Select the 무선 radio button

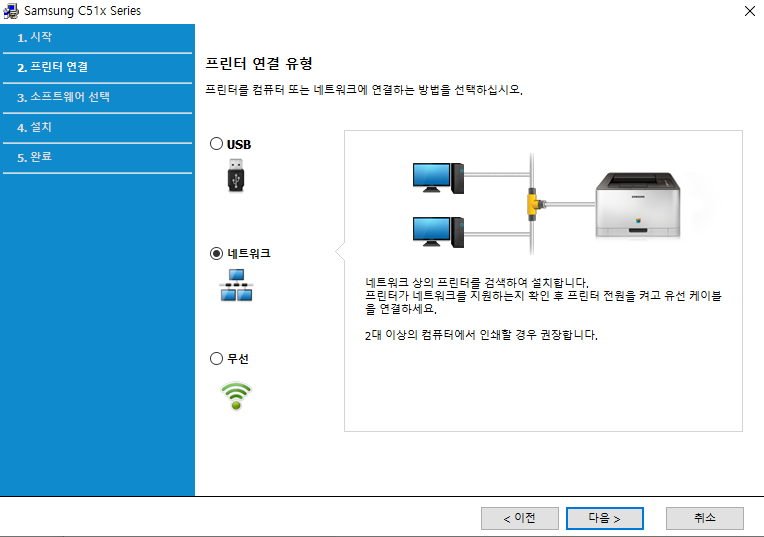[216, 359]
